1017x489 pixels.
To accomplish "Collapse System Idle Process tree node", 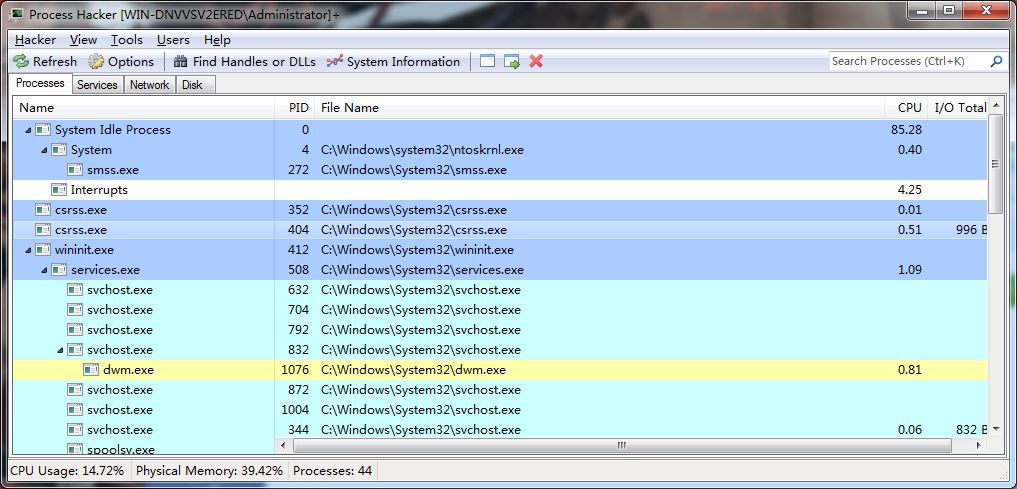I will [x=28, y=130].
